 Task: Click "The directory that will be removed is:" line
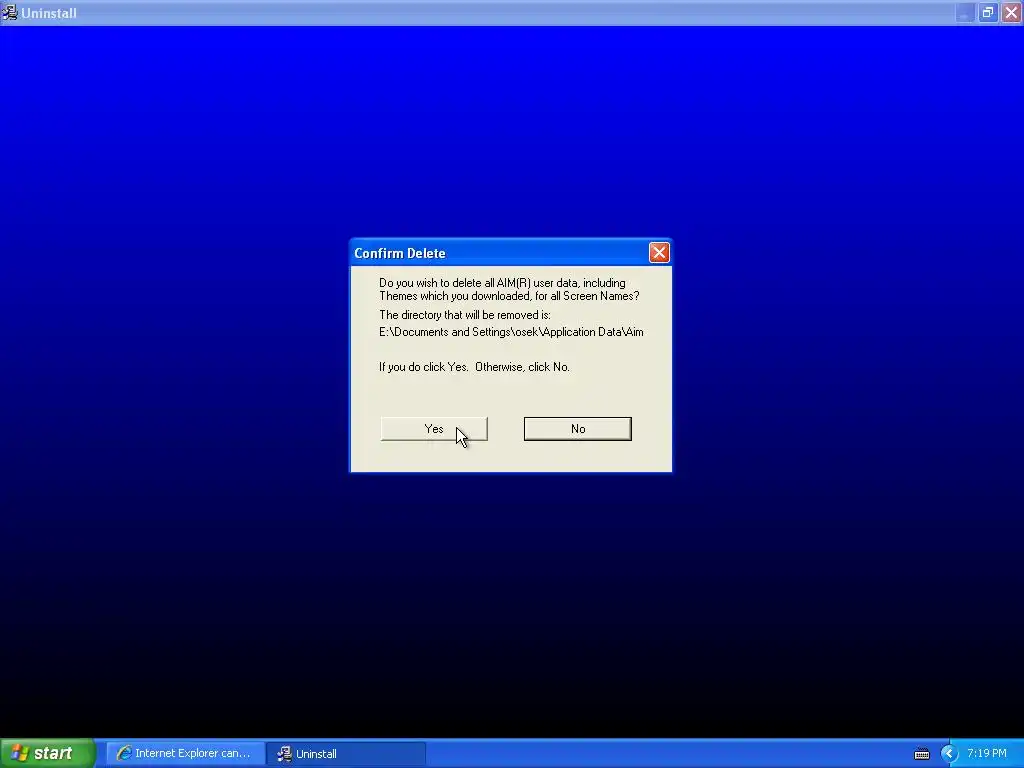click(x=465, y=315)
